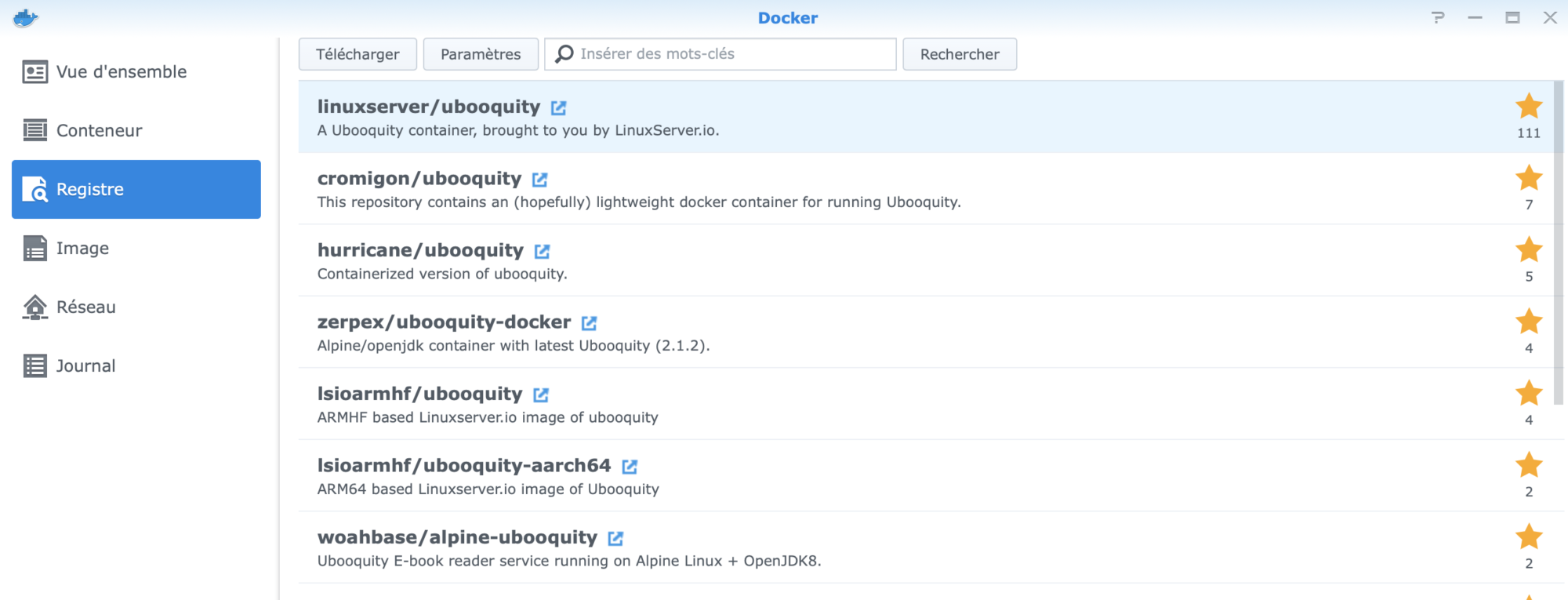This screenshot has width=1568, height=600.
Task: Select the Registre section
Action: click(x=136, y=189)
